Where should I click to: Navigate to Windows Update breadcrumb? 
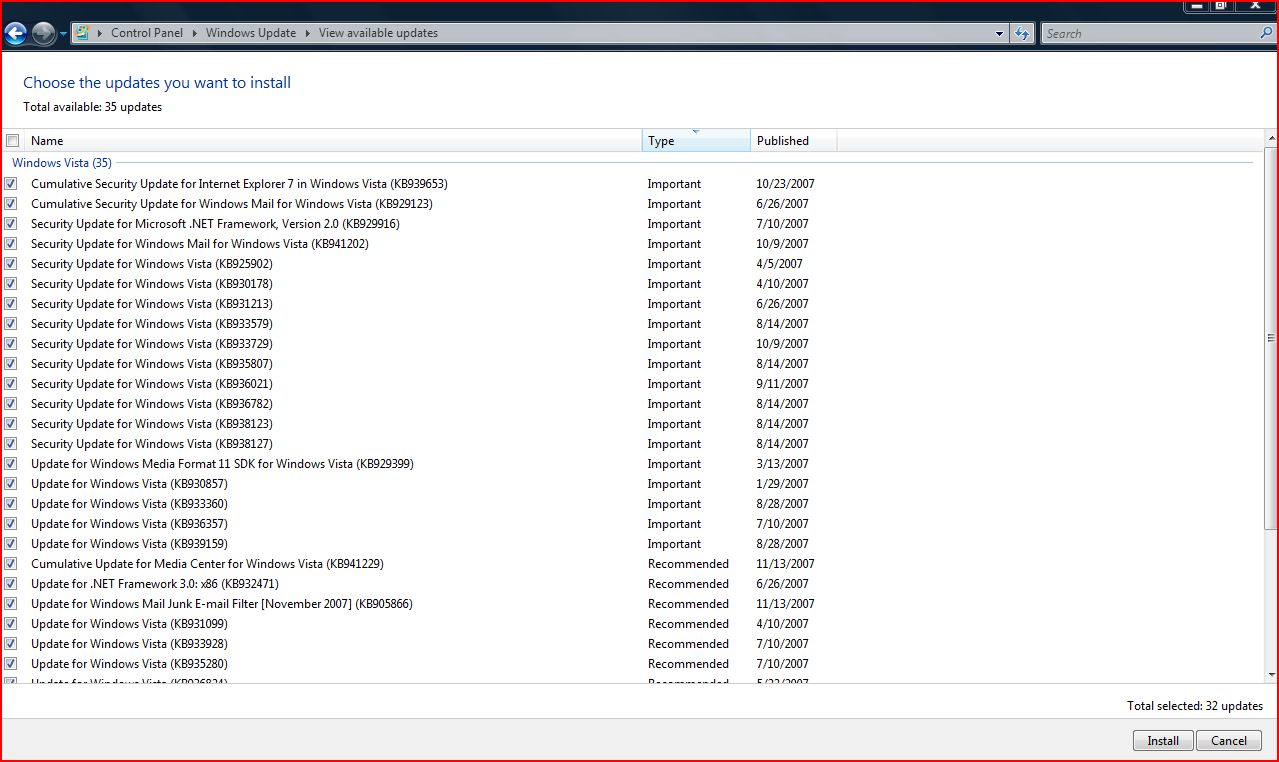(251, 33)
